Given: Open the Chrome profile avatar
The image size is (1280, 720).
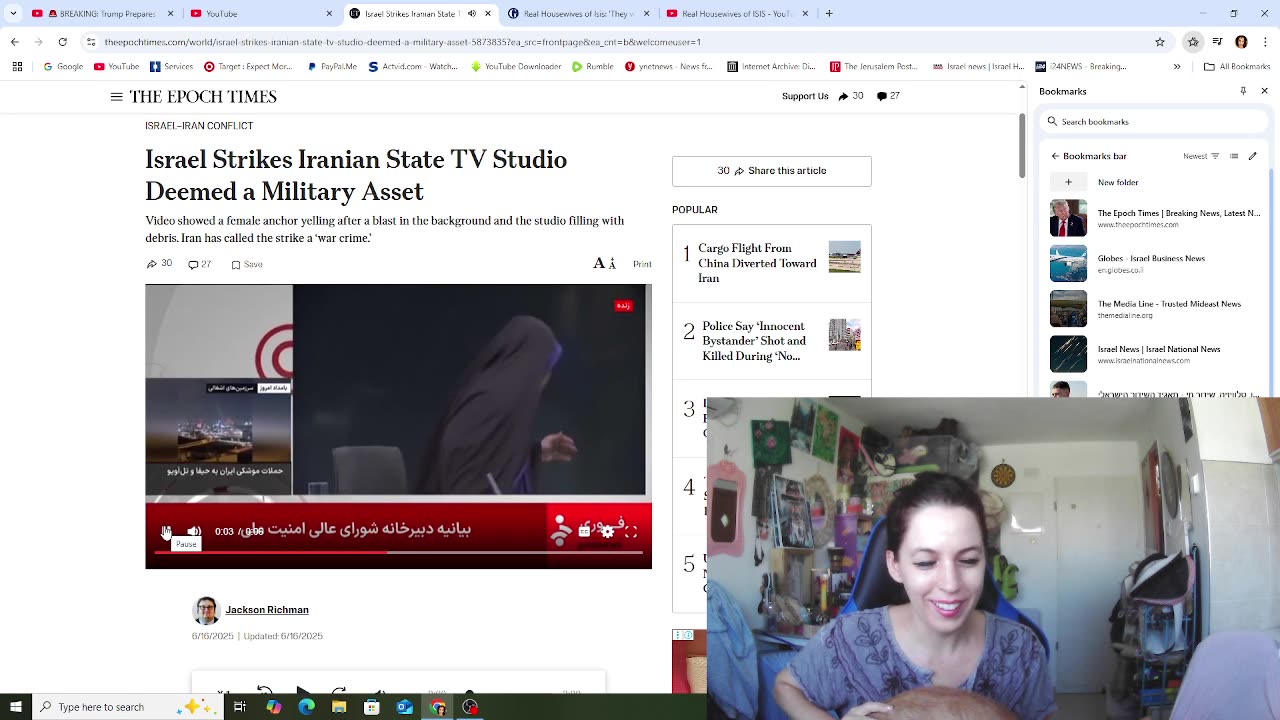Looking at the screenshot, I should [1241, 42].
